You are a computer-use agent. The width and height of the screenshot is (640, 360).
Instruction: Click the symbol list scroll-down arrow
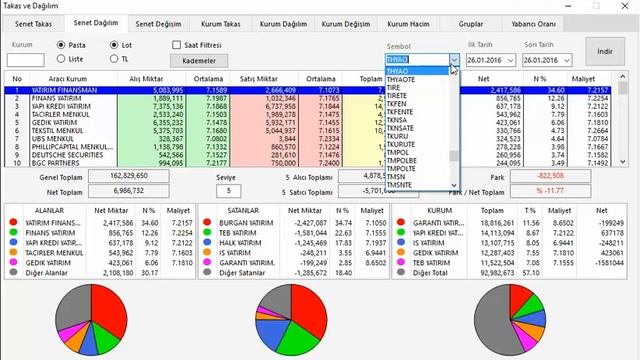(454, 185)
